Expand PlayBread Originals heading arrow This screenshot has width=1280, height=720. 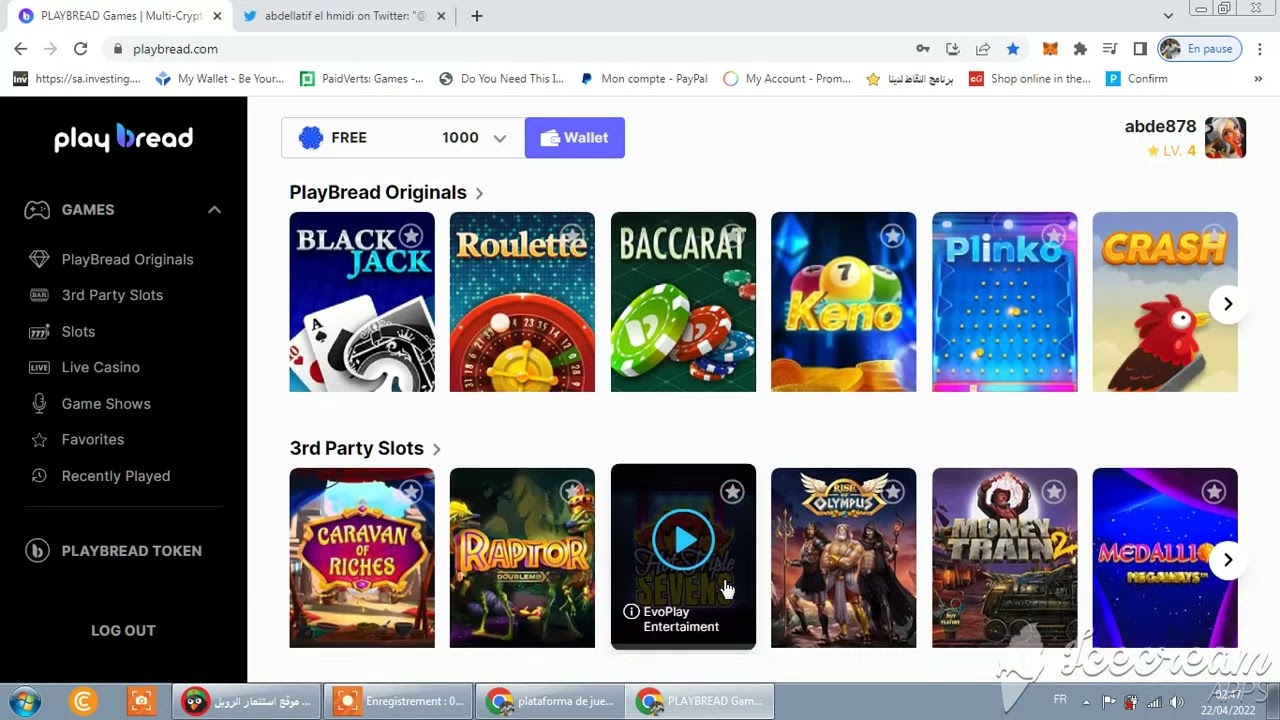(x=479, y=193)
